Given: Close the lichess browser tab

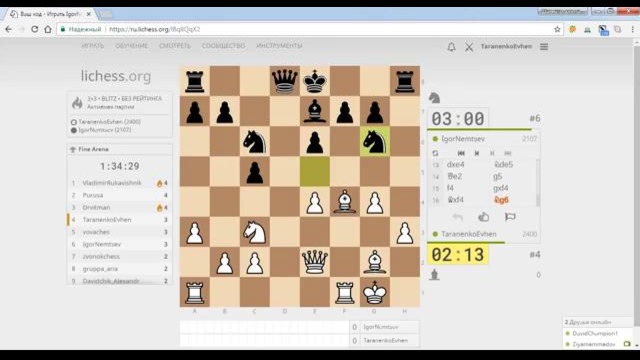Looking at the screenshot, I should [89, 14].
